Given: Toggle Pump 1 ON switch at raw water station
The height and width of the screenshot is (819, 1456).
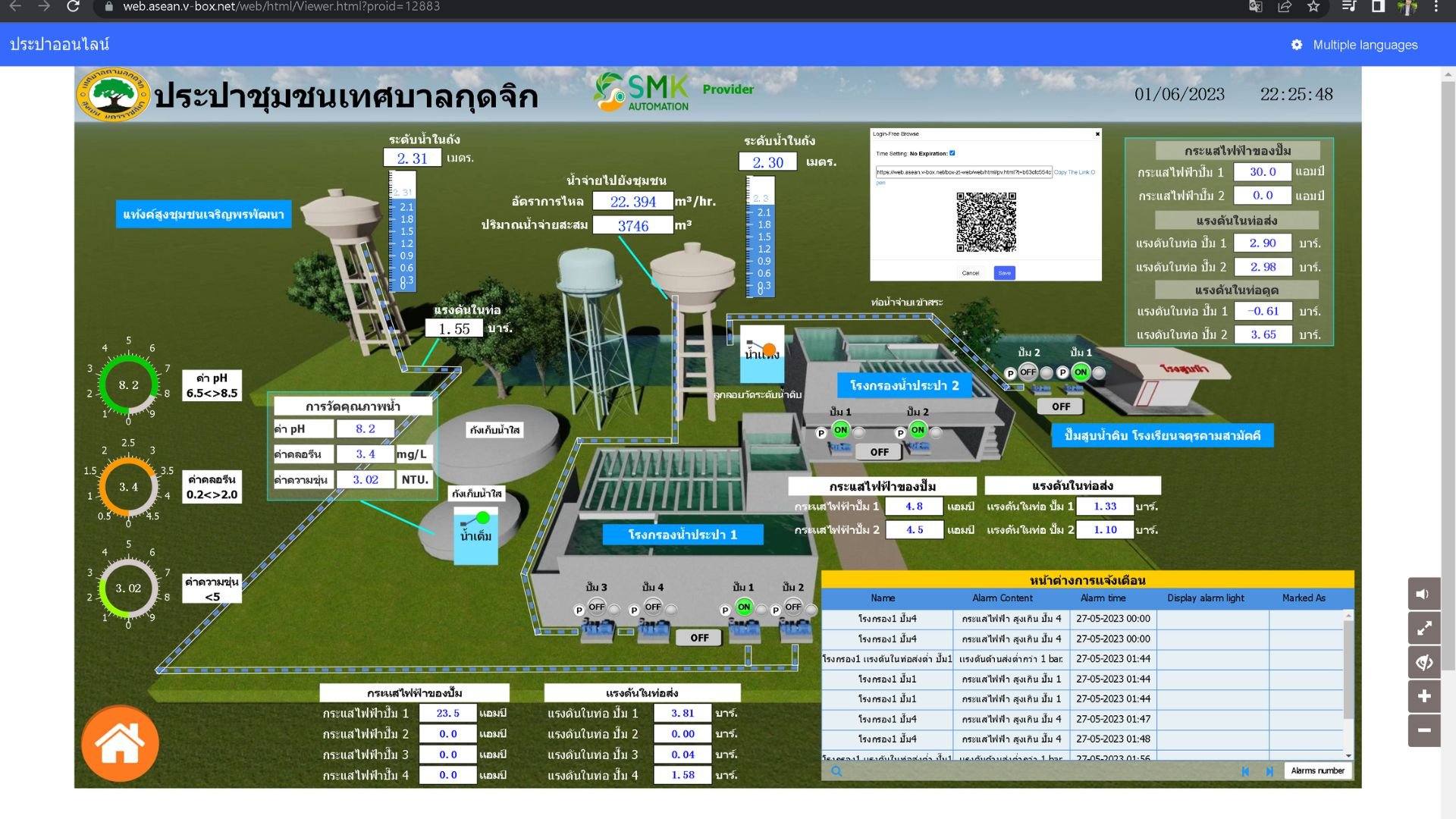Looking at the screenshot, I should coord(1081,372).
